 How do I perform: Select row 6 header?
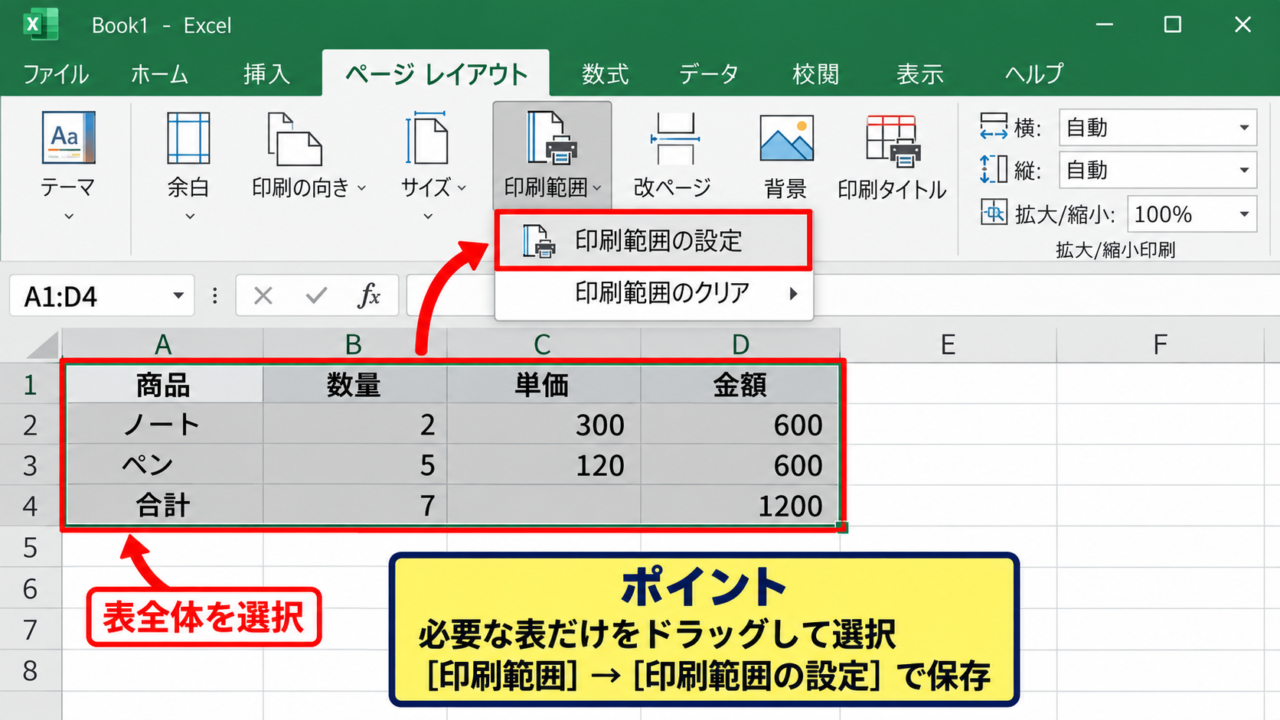30,588
